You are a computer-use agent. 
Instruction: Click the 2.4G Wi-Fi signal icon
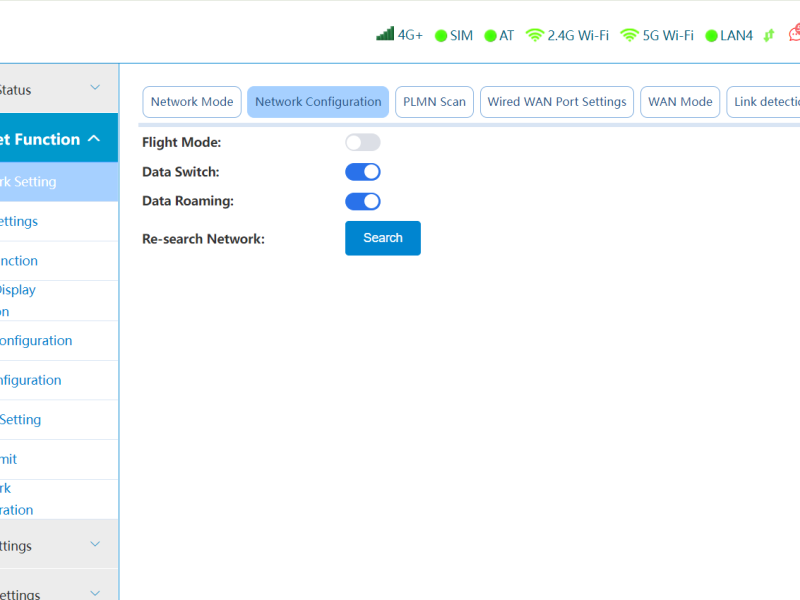click(535, 35)
